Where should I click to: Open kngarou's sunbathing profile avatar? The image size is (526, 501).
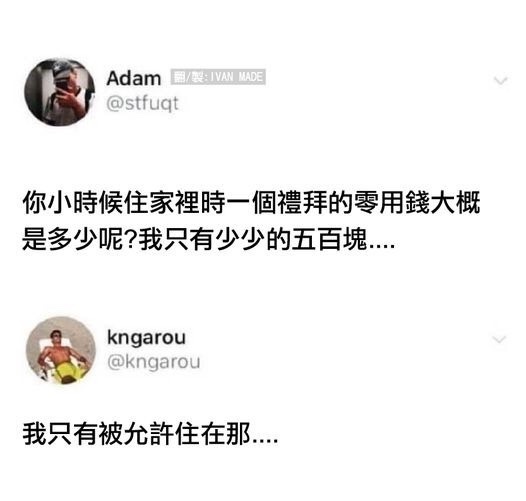pyautogui.click(x=61, y=351)
